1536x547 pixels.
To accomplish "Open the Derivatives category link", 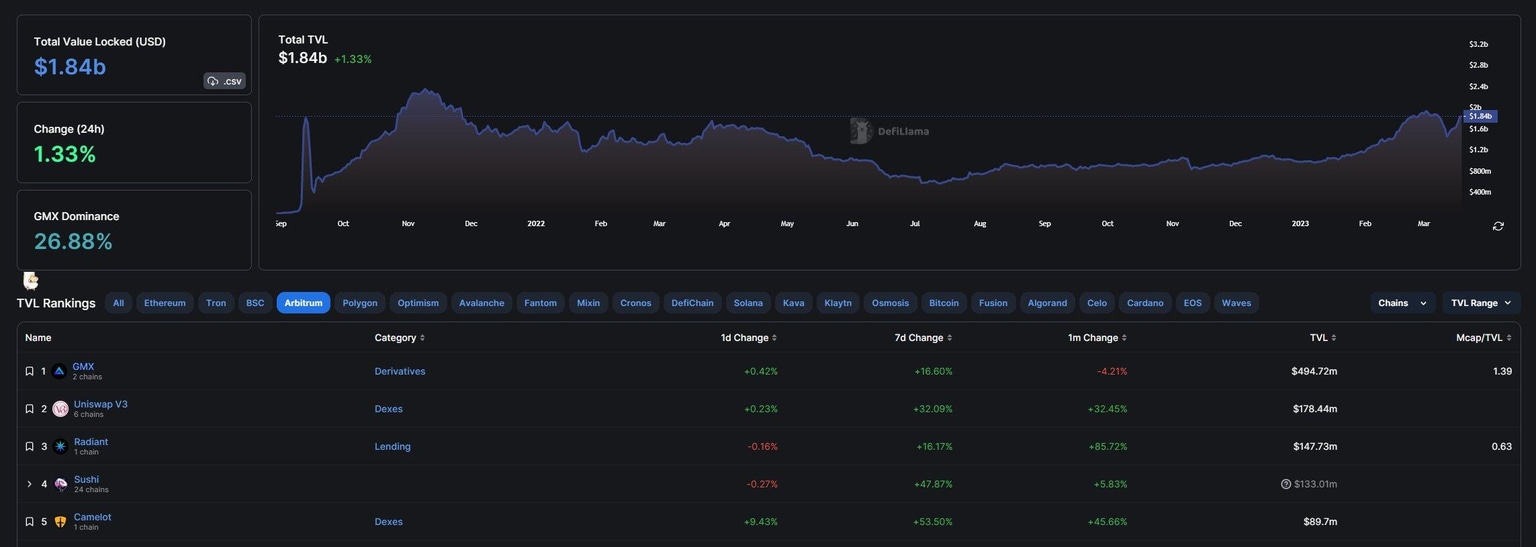I will coord(400,371).
